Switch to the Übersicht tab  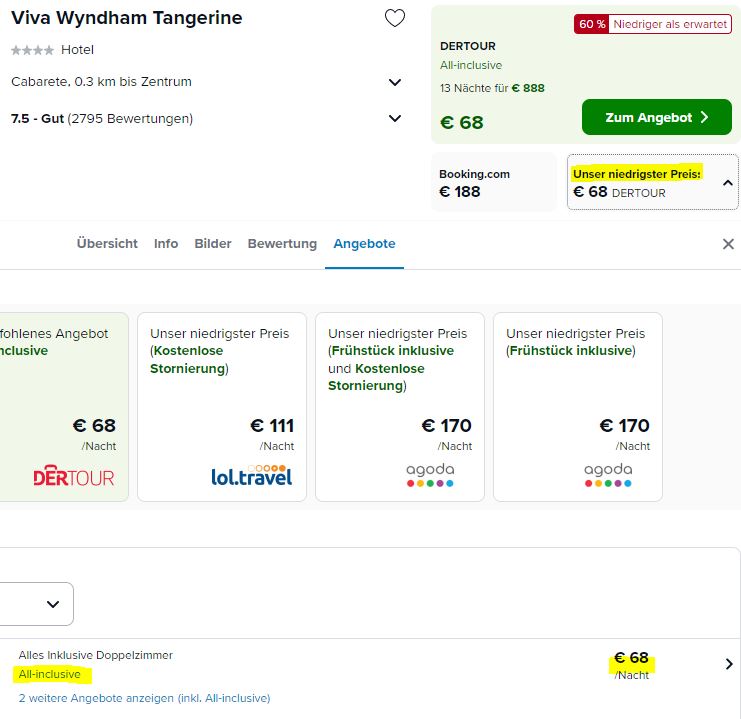point(107,244)
